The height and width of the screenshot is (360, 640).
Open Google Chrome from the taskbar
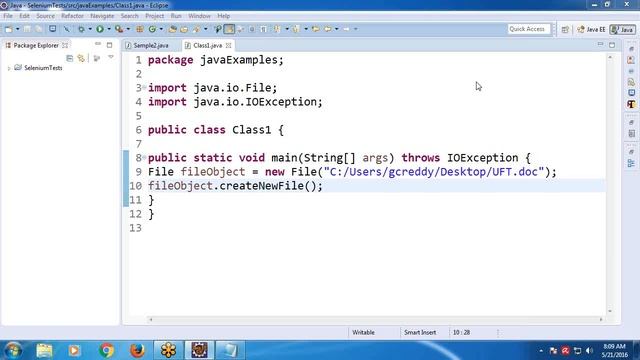[106, 350]
